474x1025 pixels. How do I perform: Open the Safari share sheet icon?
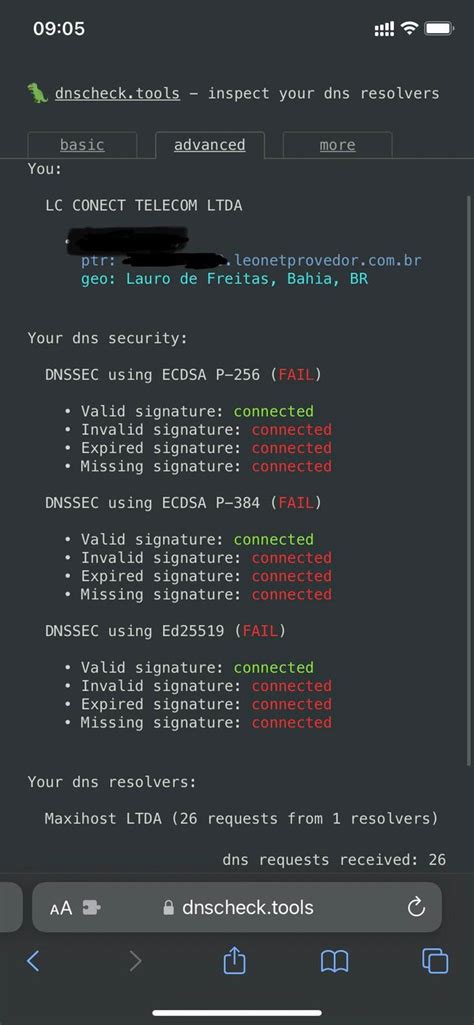235,960
